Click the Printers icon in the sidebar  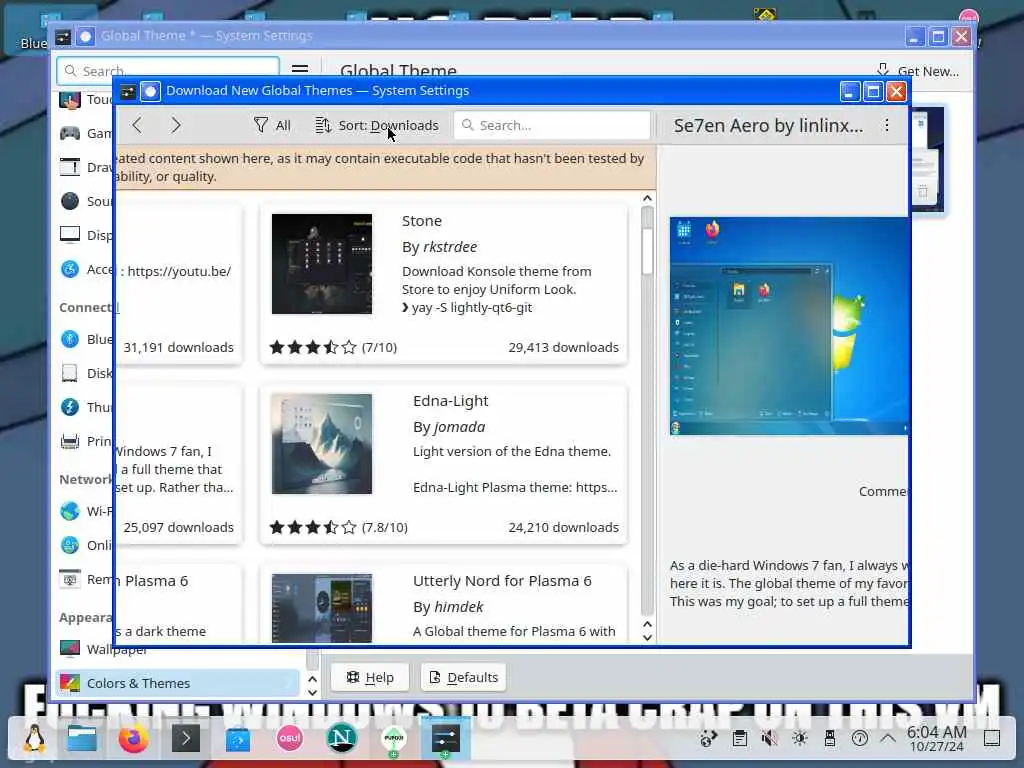(70, 441)
